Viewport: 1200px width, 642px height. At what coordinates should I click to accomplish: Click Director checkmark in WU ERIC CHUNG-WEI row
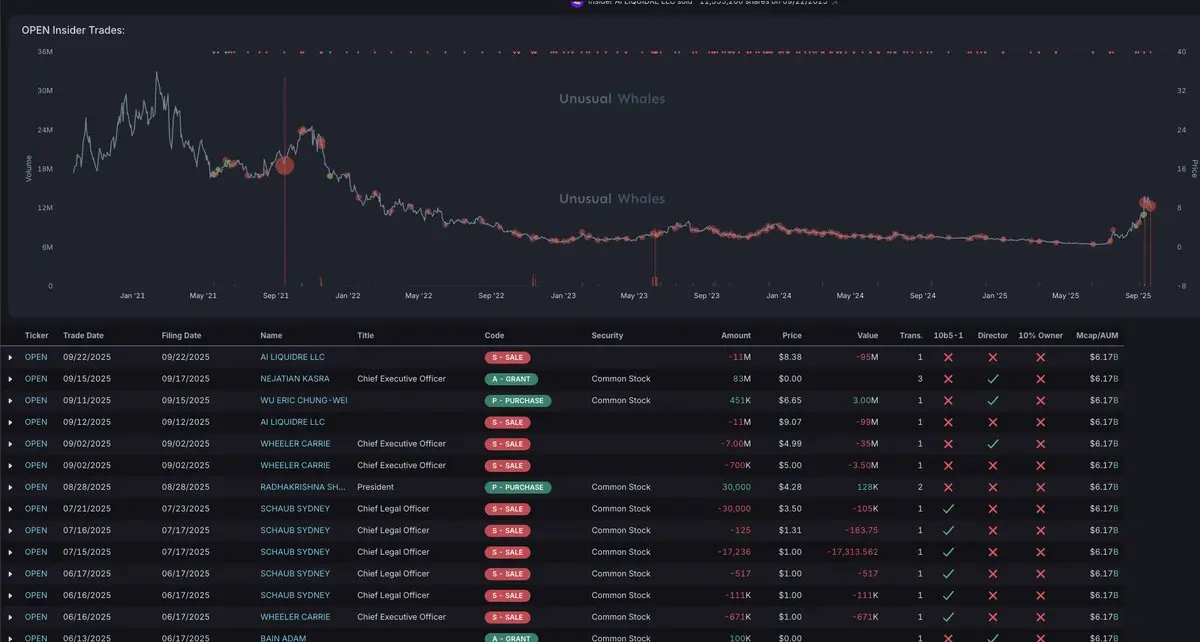click(993, 400)
